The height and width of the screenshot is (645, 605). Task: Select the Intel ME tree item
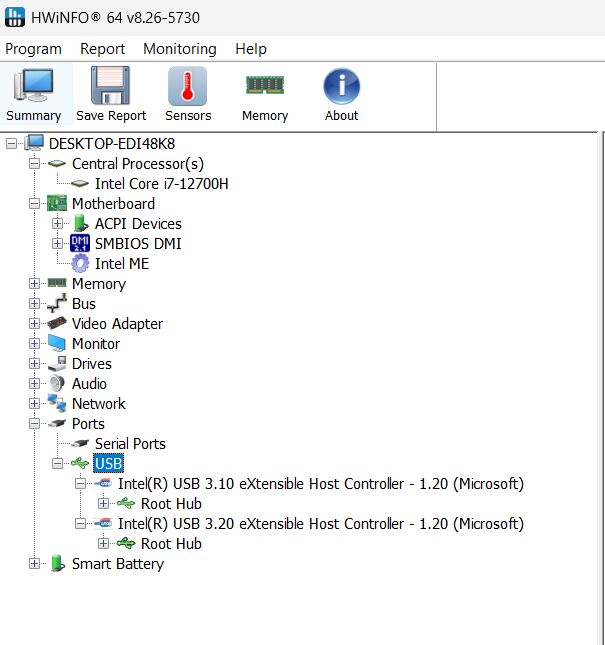[122, 264]
